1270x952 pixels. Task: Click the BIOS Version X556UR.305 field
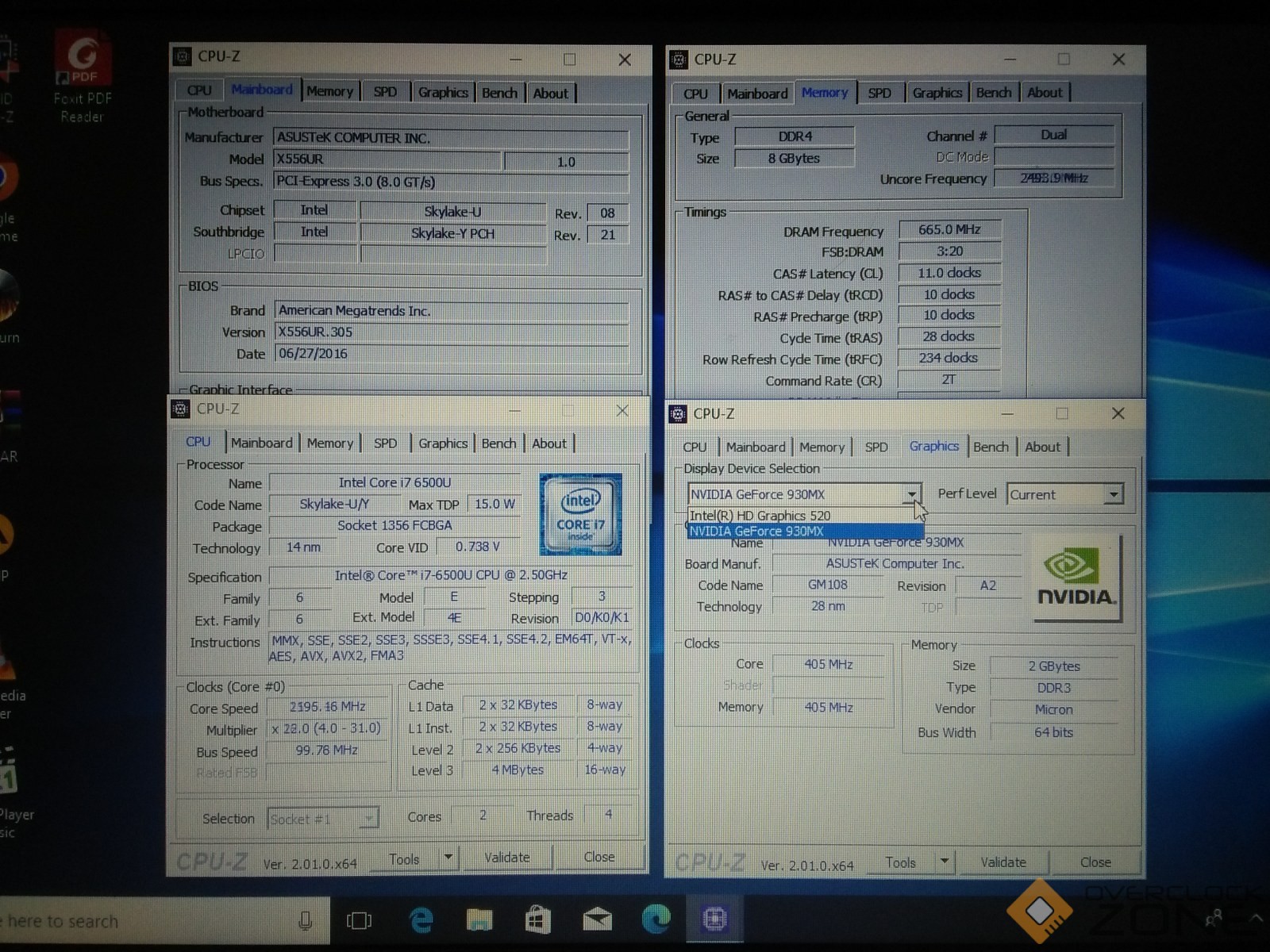tap(452, 332)
